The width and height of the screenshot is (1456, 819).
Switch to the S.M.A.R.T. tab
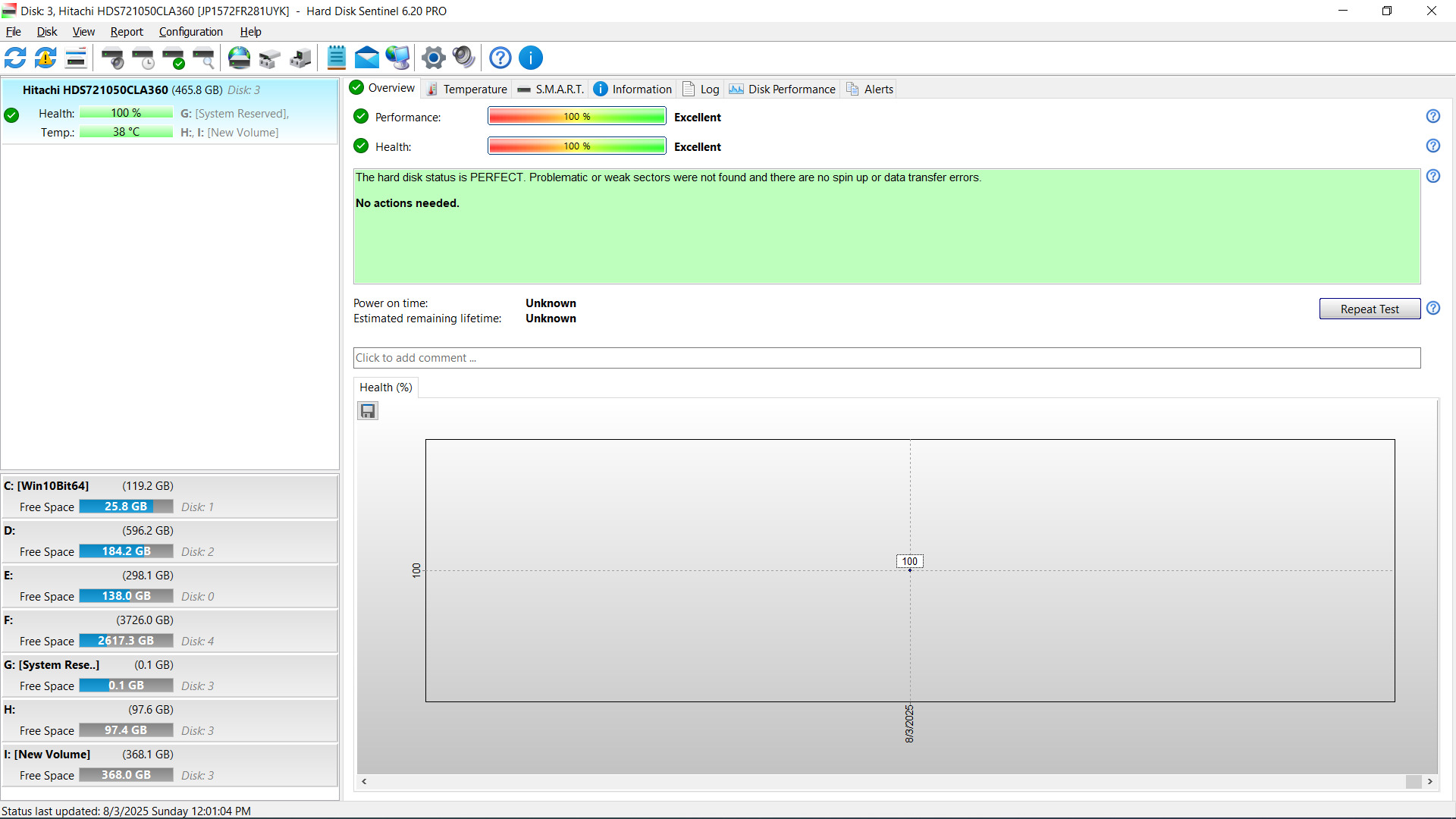[551, 89]
